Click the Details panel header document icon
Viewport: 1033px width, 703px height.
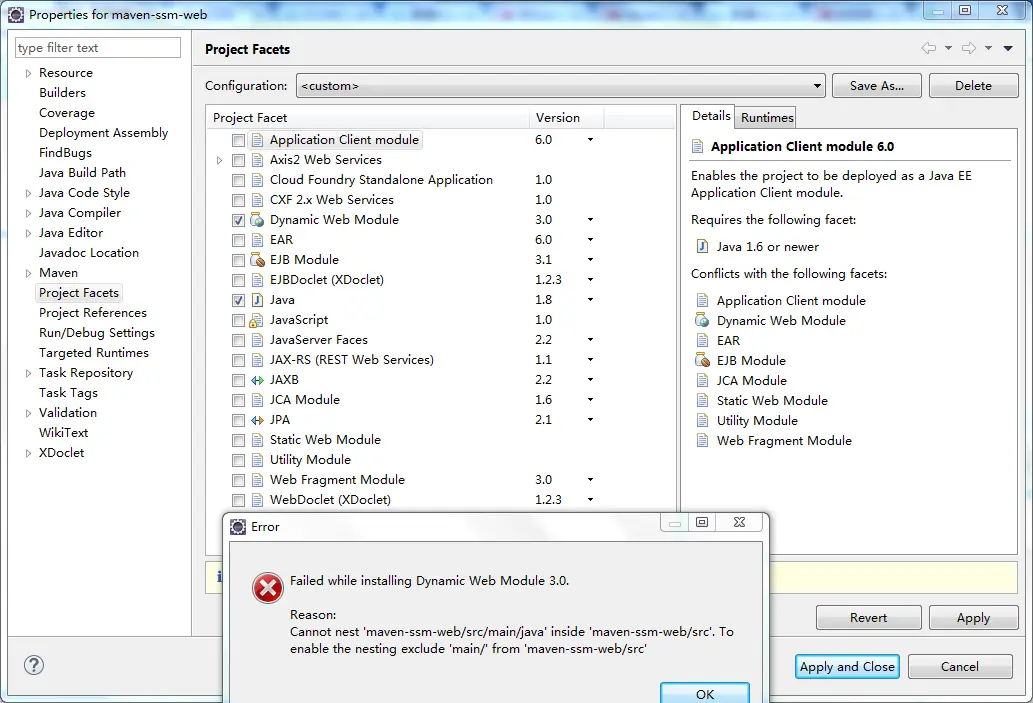tap(697, 146)
